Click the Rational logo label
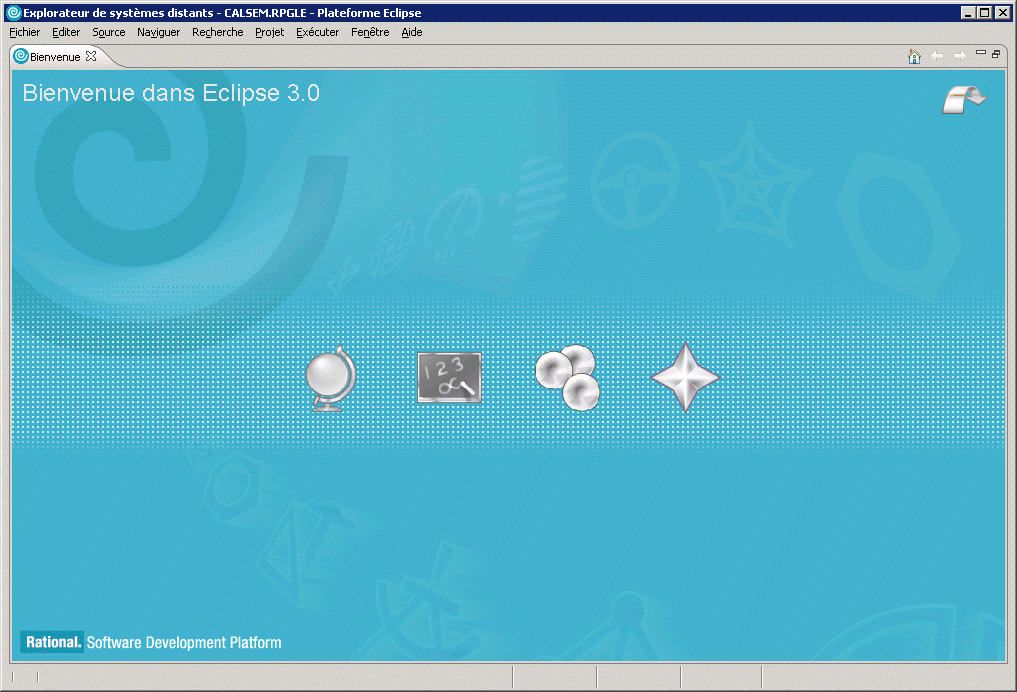This screenshot has width=1017, height=692. click(x=53, y=642)
